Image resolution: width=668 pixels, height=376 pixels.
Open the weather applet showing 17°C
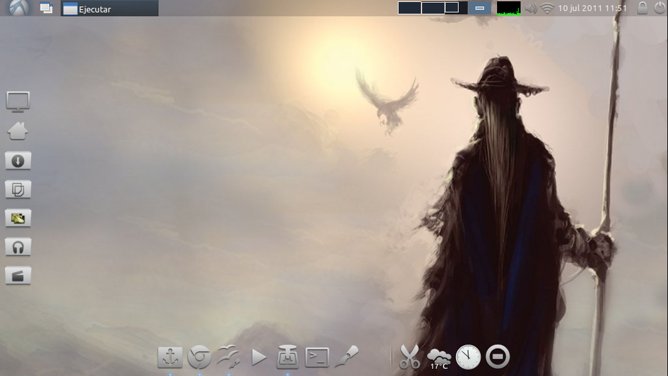pos(439,358)
